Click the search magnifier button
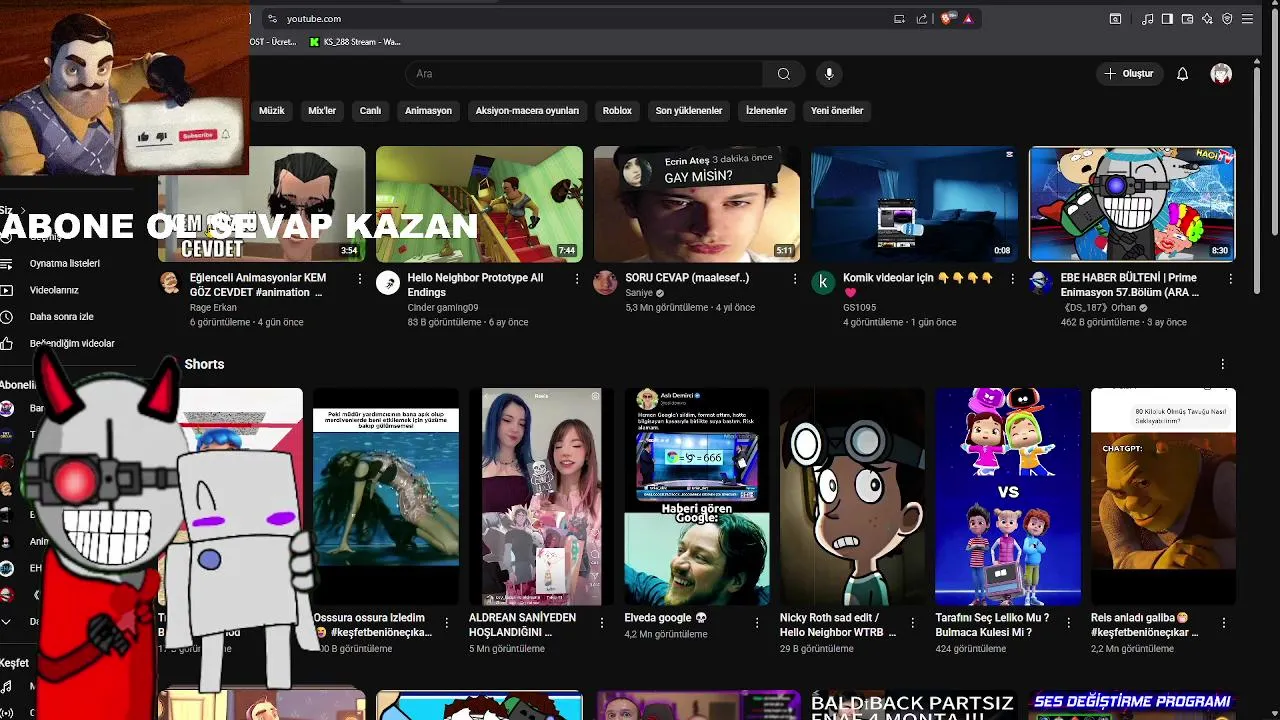1280x720 pixels. point(784,74)
